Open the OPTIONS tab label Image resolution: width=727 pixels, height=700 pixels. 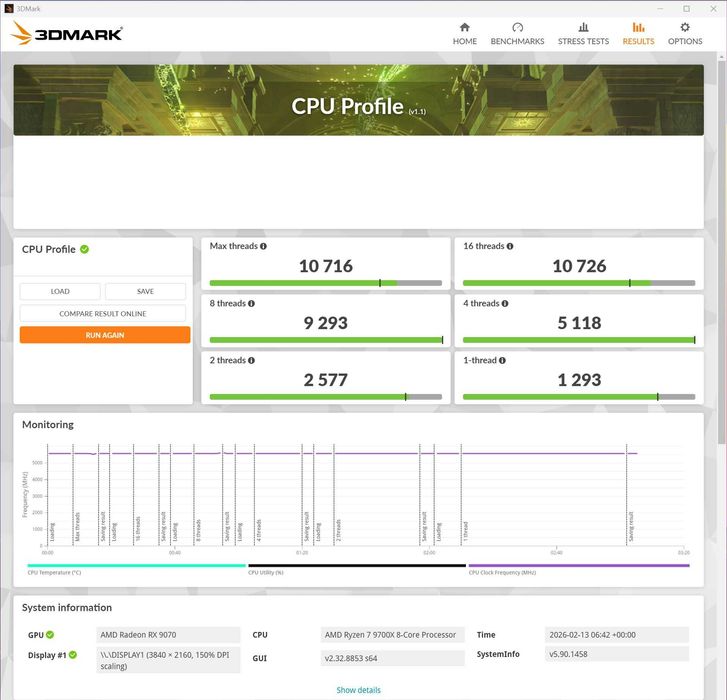click(x=685, y=41)
